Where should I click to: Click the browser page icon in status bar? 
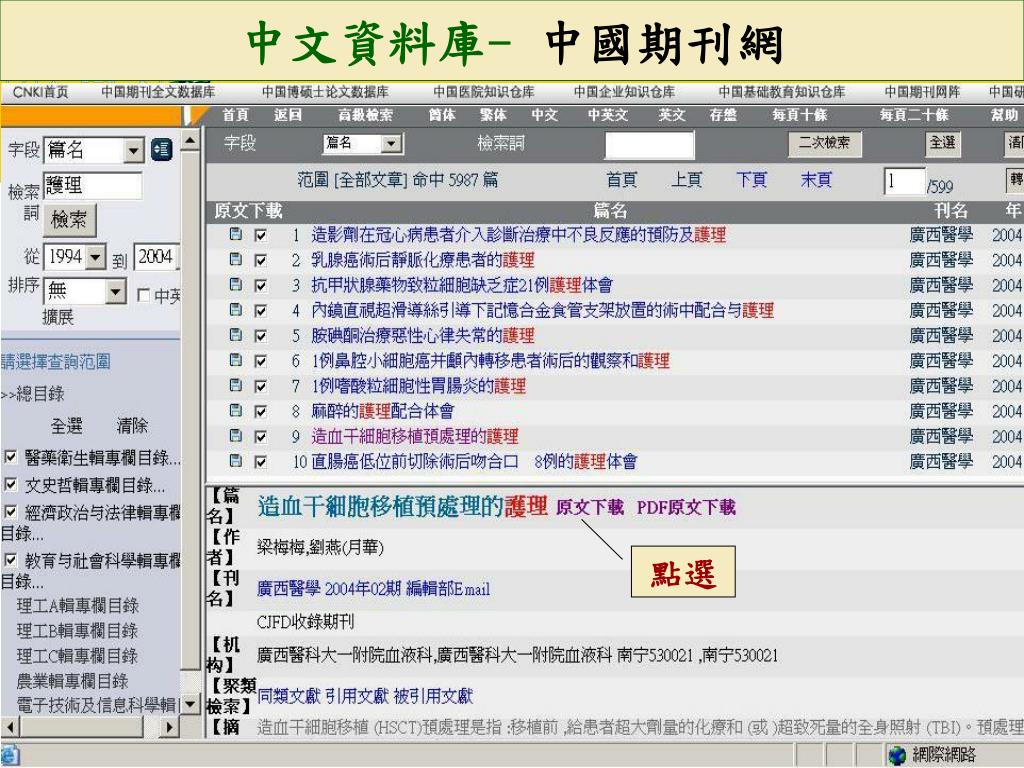(10, 756)
